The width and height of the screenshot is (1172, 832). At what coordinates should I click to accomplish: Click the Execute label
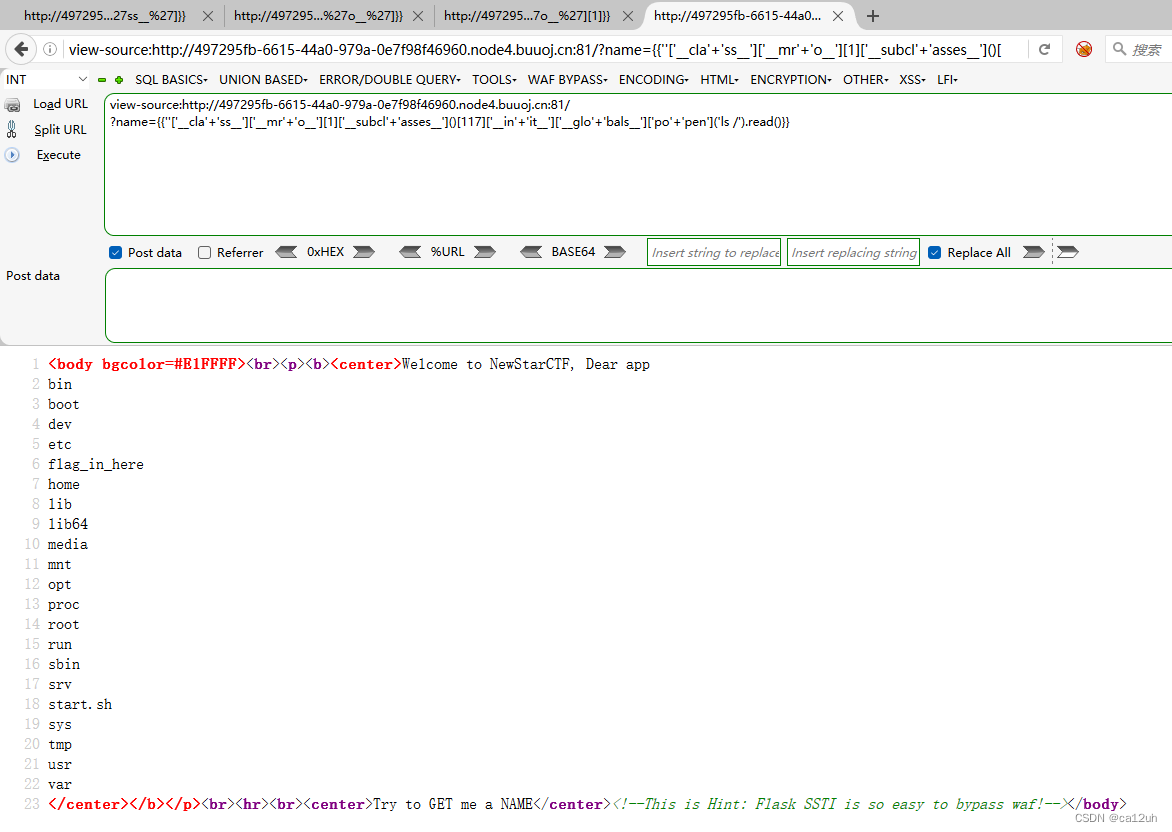tap(58, 155)
